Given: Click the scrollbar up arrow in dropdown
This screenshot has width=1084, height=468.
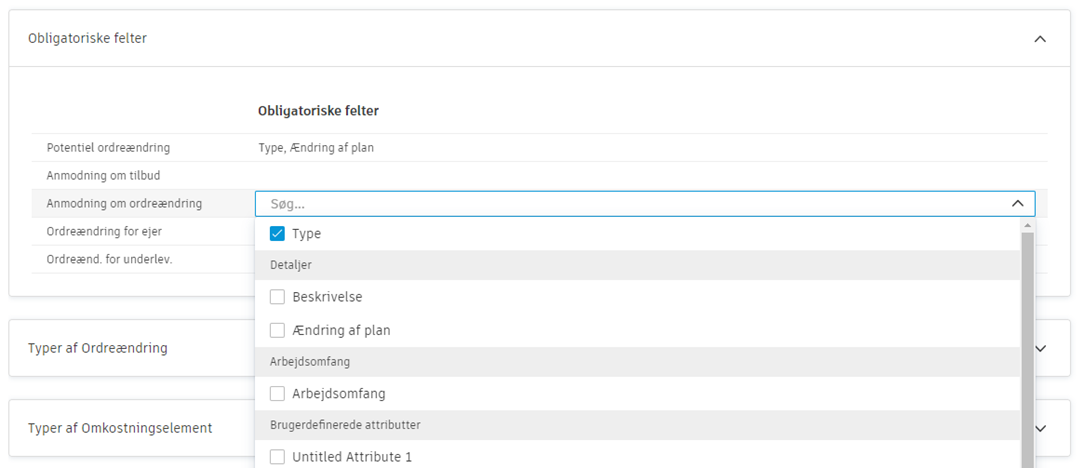Looking at the screenshot, I should [x=1027, y=226].
